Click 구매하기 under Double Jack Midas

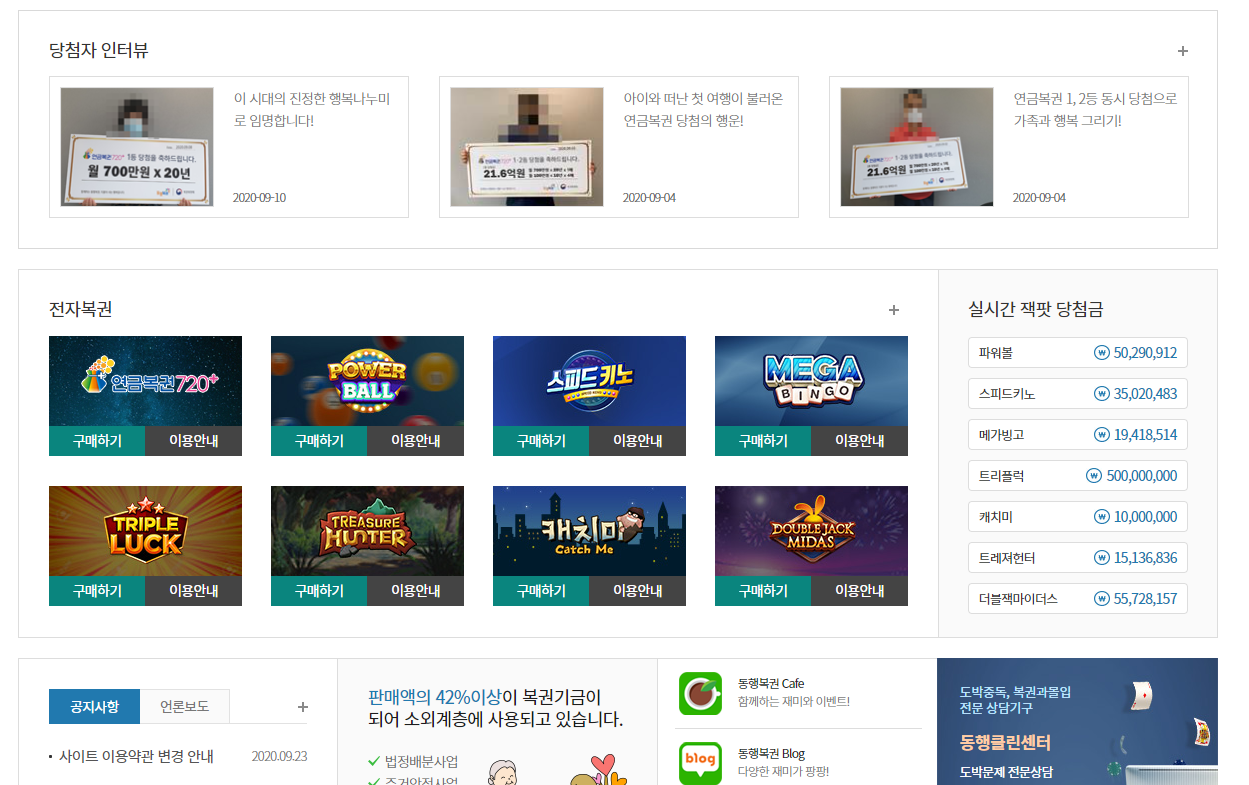click(x=763, y=591)
